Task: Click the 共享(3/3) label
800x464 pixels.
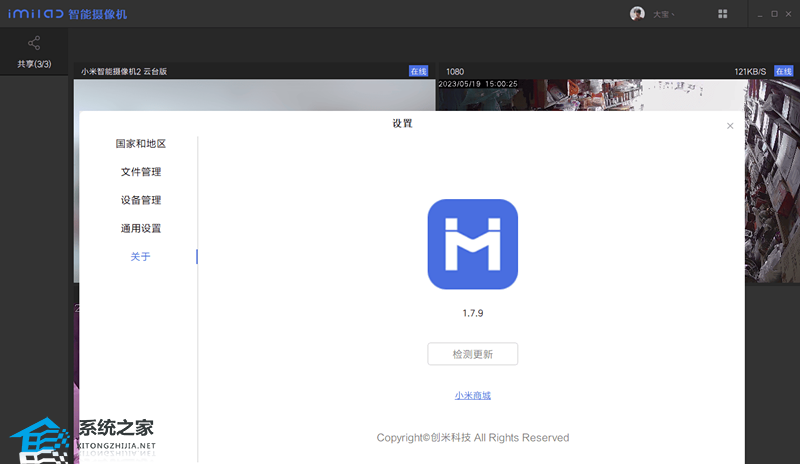Action: (x=34, y=64)
